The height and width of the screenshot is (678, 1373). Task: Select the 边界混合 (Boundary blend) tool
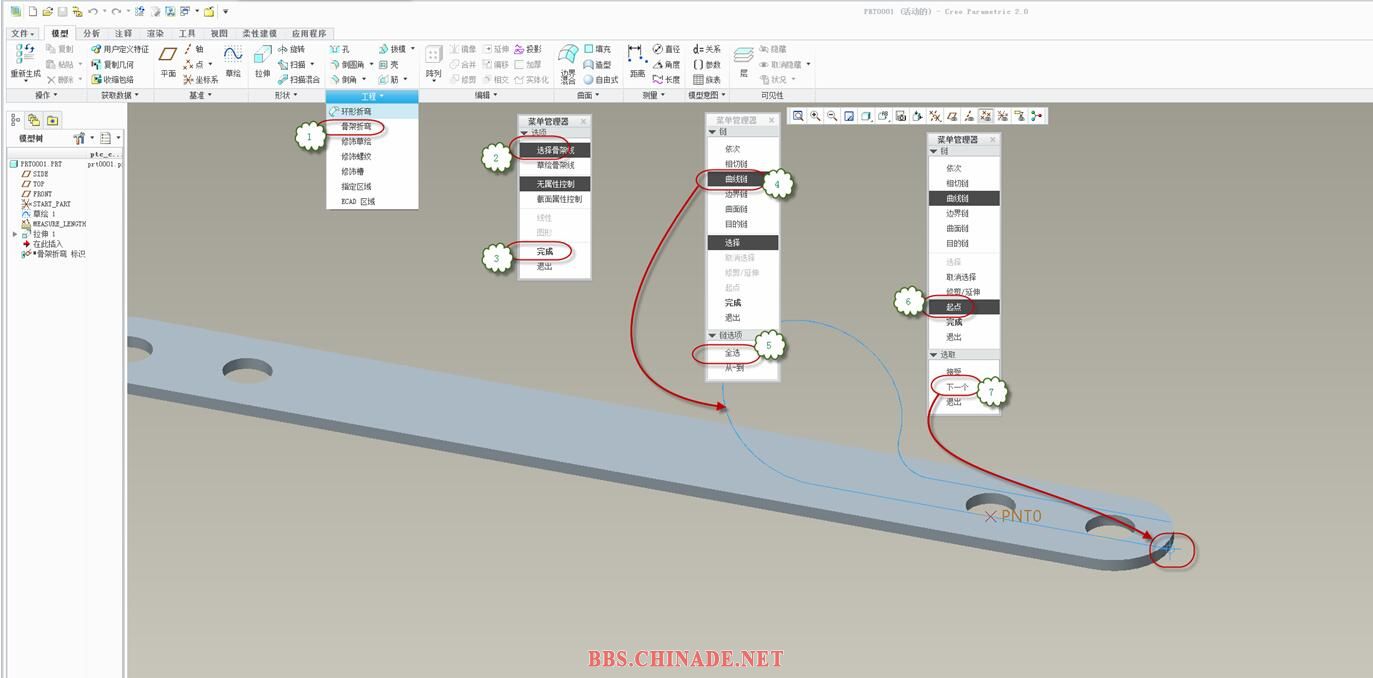(568, 62)
